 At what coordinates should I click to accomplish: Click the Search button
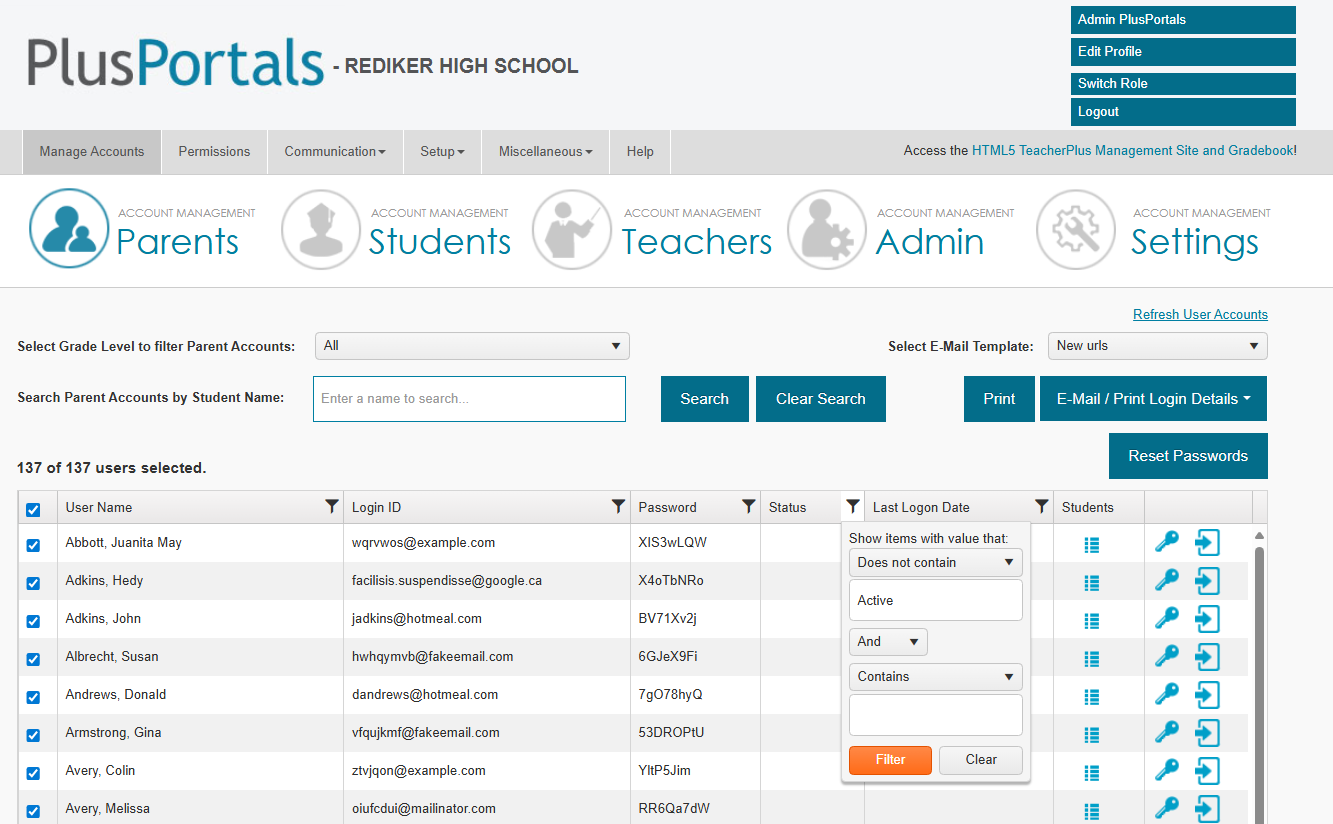coord(705,399)
